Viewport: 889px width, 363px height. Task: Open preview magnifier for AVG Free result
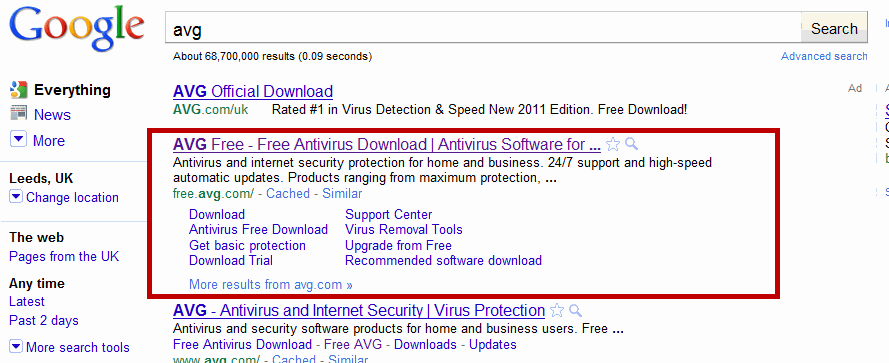coord(632,143)
